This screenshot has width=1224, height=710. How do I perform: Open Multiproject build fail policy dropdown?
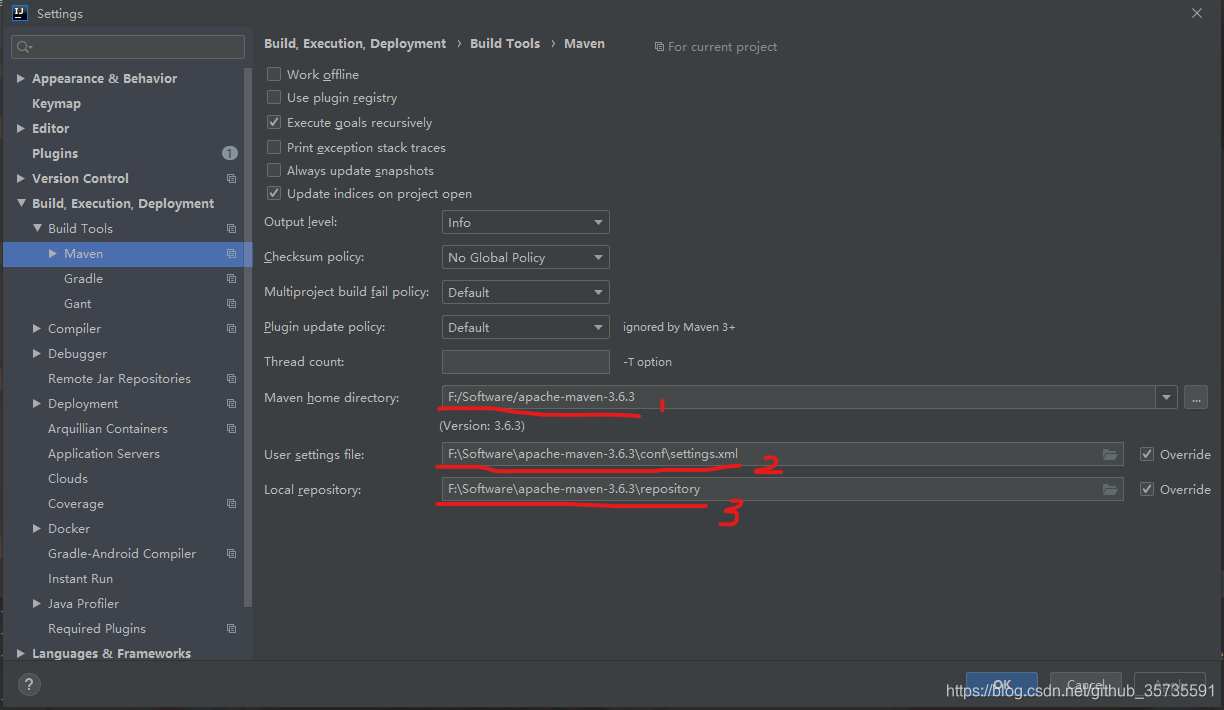(x=526, y=292)
